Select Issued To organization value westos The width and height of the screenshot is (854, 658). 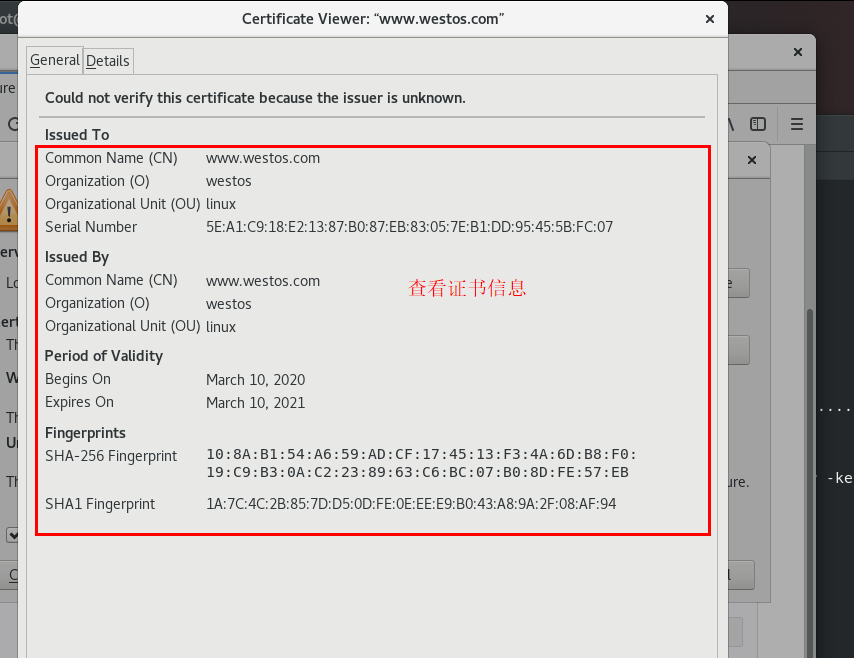coord(229,181)
